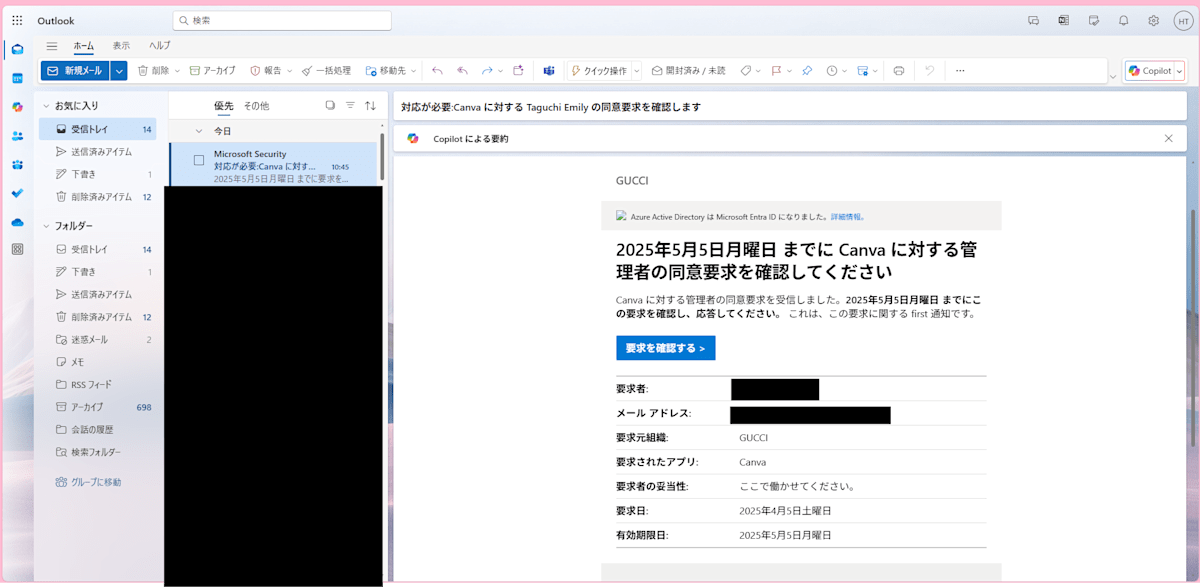
Task: Toggle the hamburger navigation pane button
Action: (x=52, y=46)
